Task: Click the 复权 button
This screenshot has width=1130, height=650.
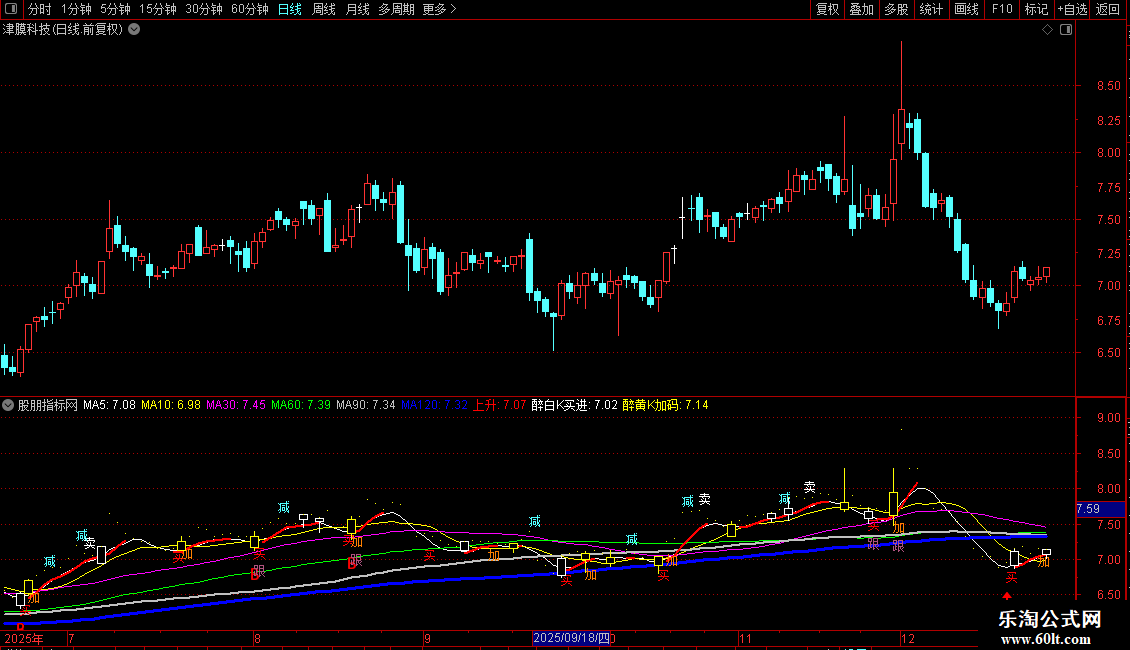Action: [827, 9]
